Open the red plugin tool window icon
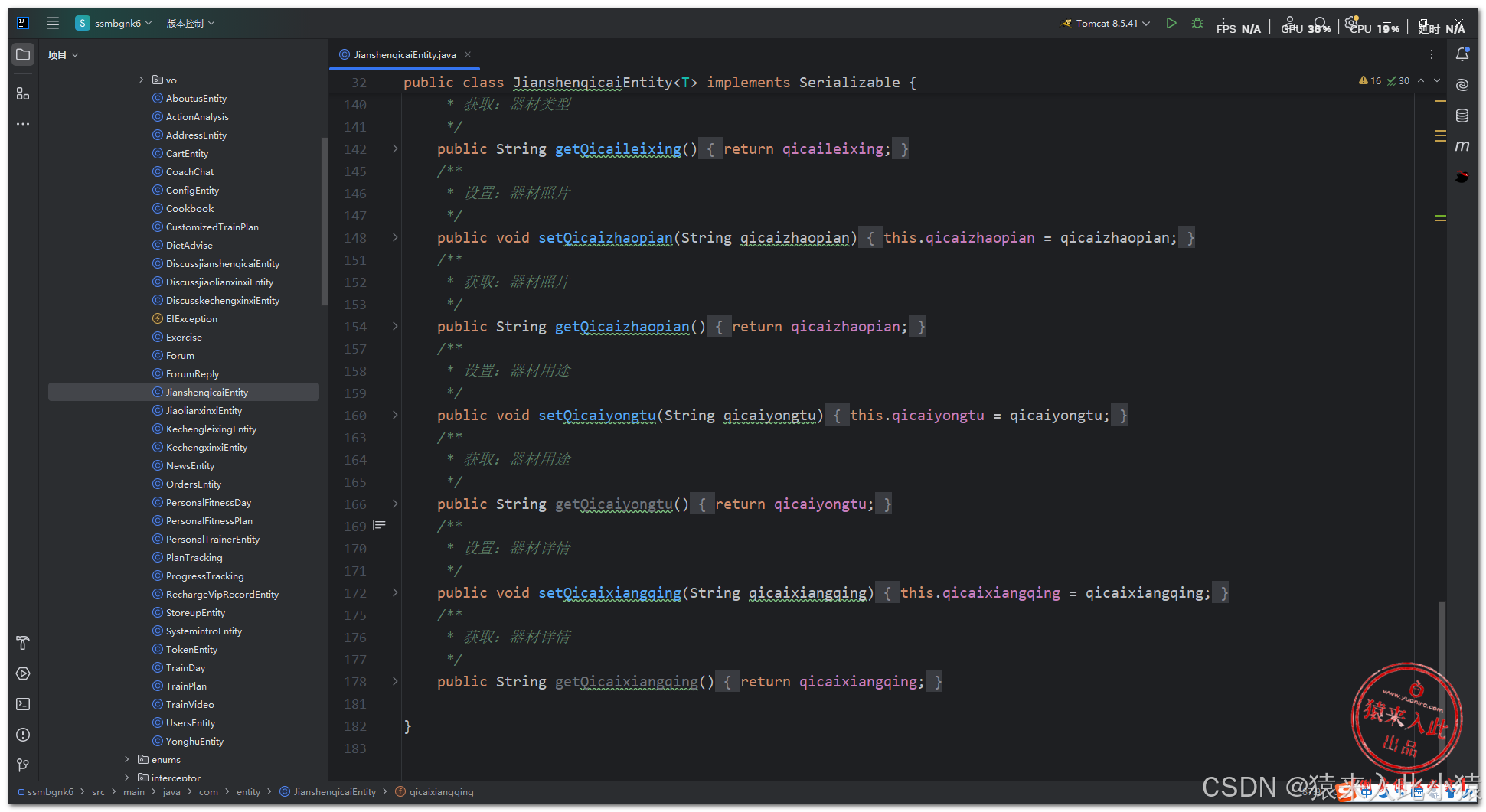The image size is (1486, 812). [1462, 177]
